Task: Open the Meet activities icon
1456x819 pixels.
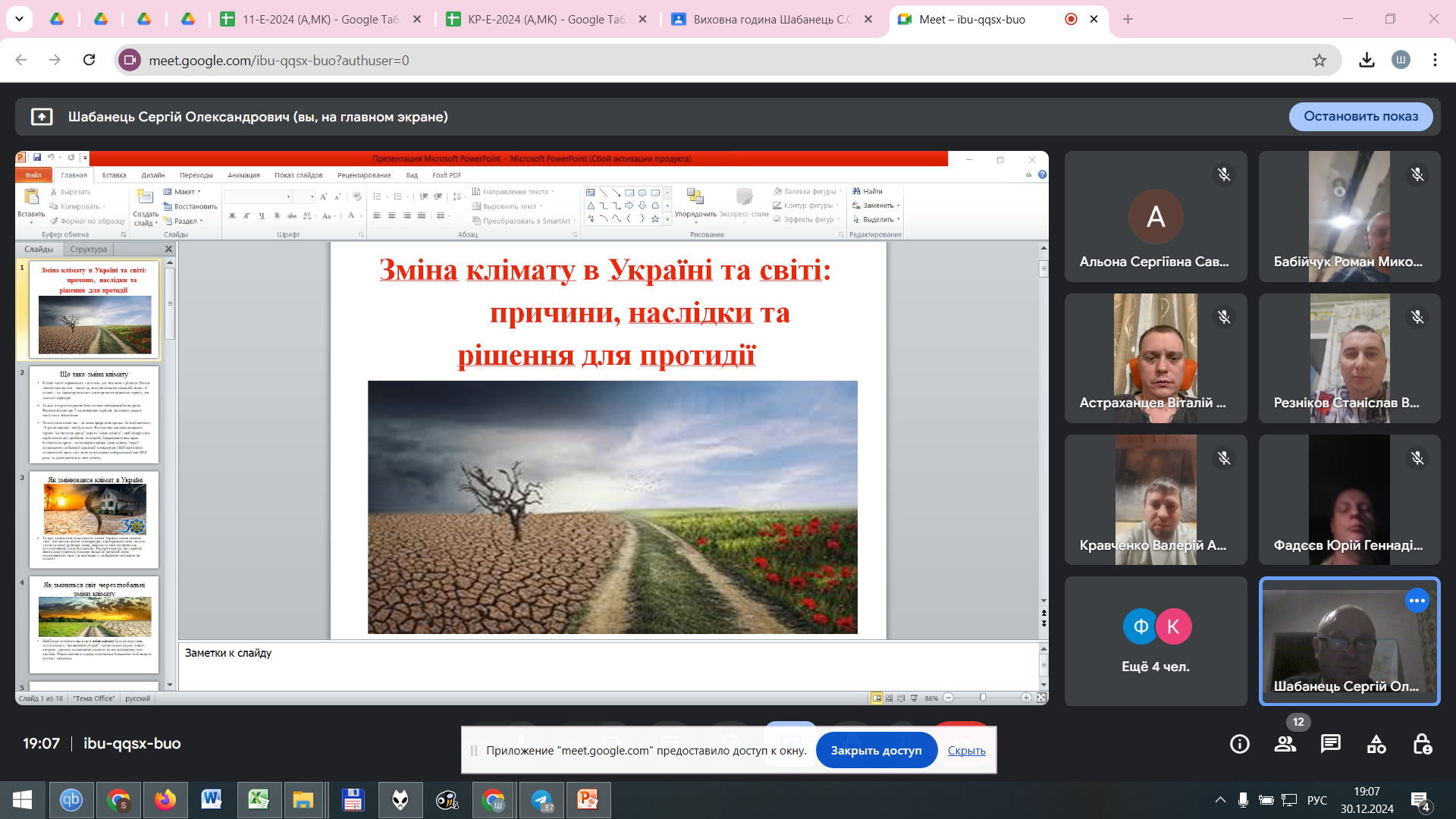Action: point(1376,744)
